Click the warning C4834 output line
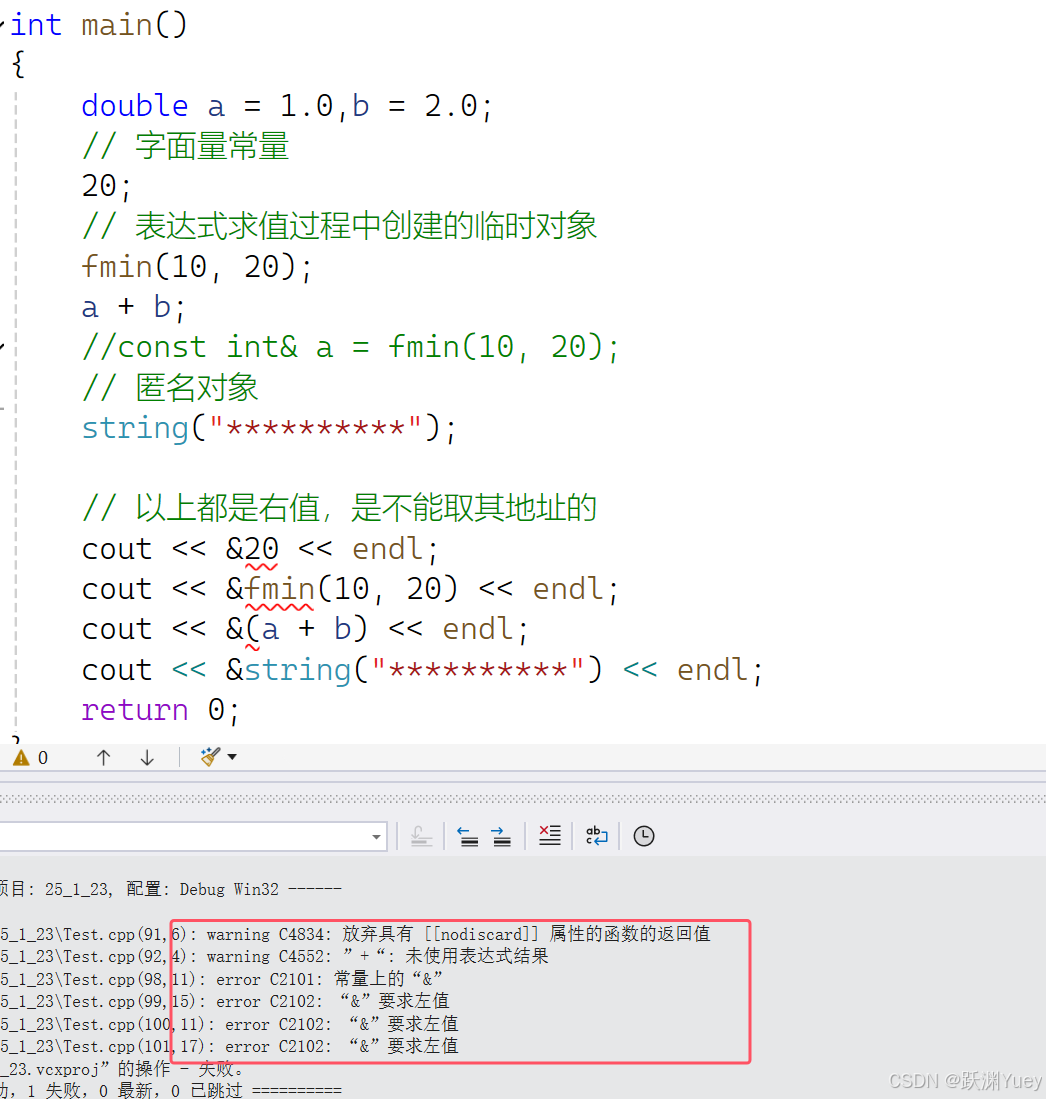The height and width of the screenshot is (1099, 1046). point(355,934)
